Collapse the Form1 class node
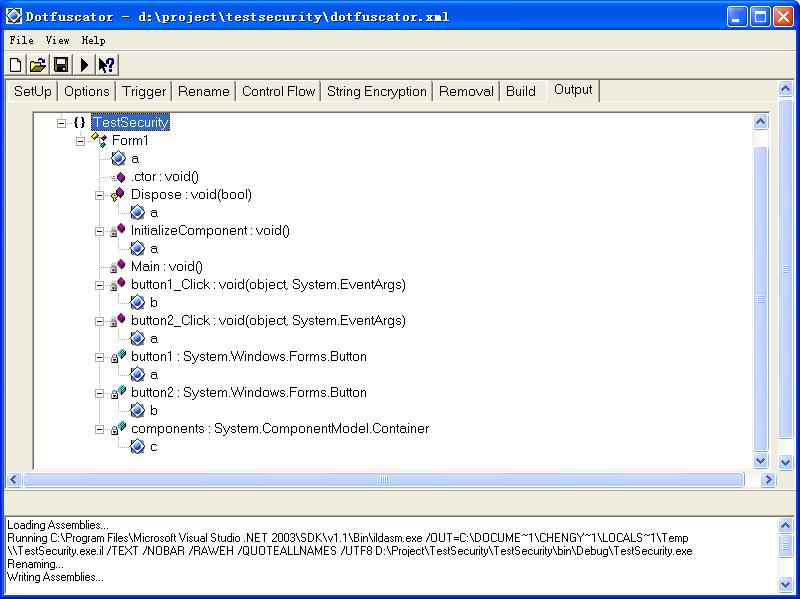The height and width of the screenshot is (599, 800). (81, 141)
